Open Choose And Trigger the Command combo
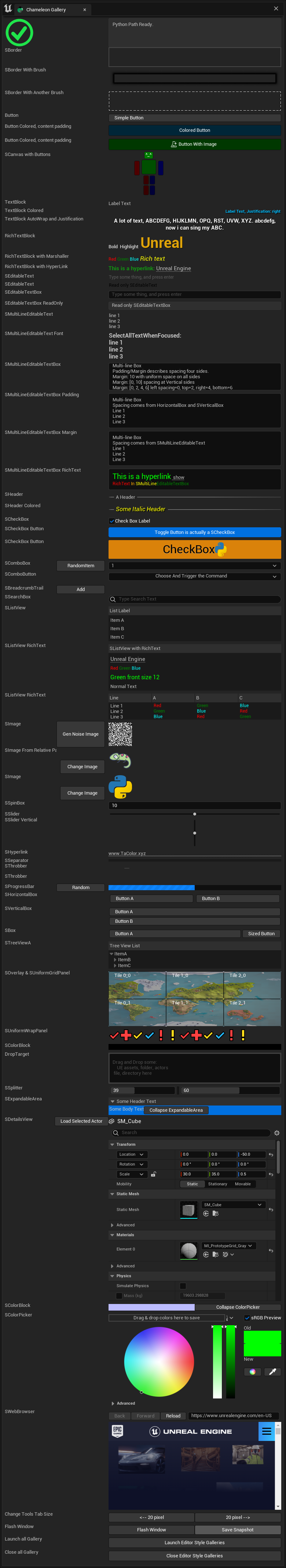 [195, 576]
